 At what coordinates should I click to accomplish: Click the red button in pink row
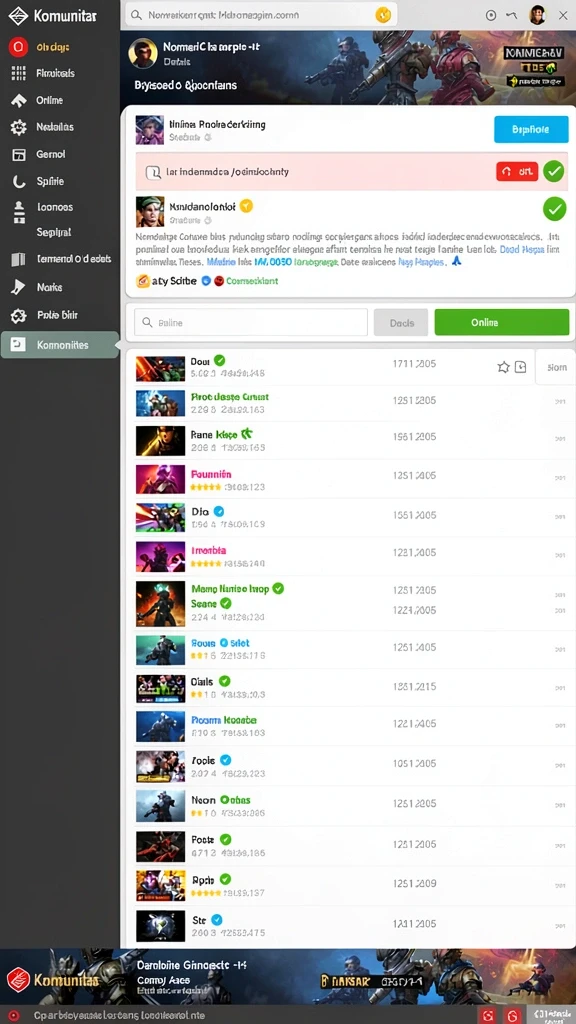coord(517,172)
